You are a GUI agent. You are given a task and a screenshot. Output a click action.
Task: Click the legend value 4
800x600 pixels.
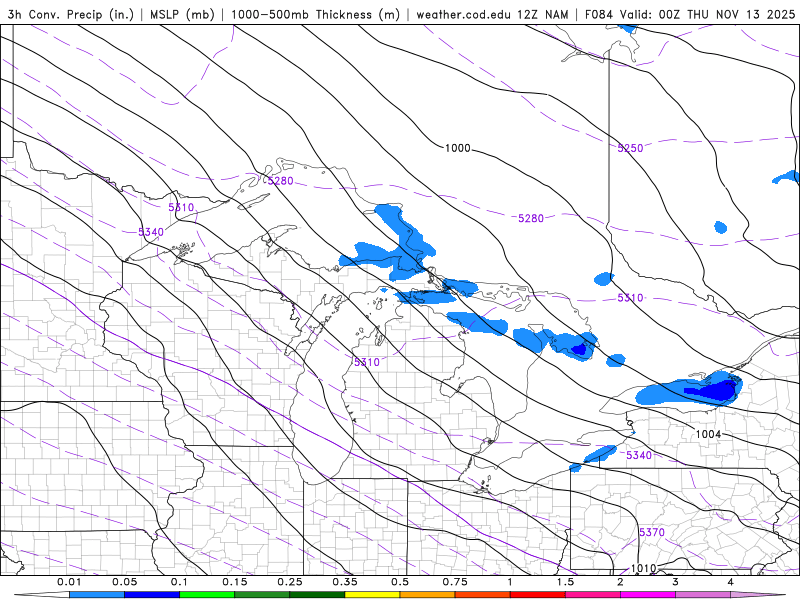coord(730,582)
